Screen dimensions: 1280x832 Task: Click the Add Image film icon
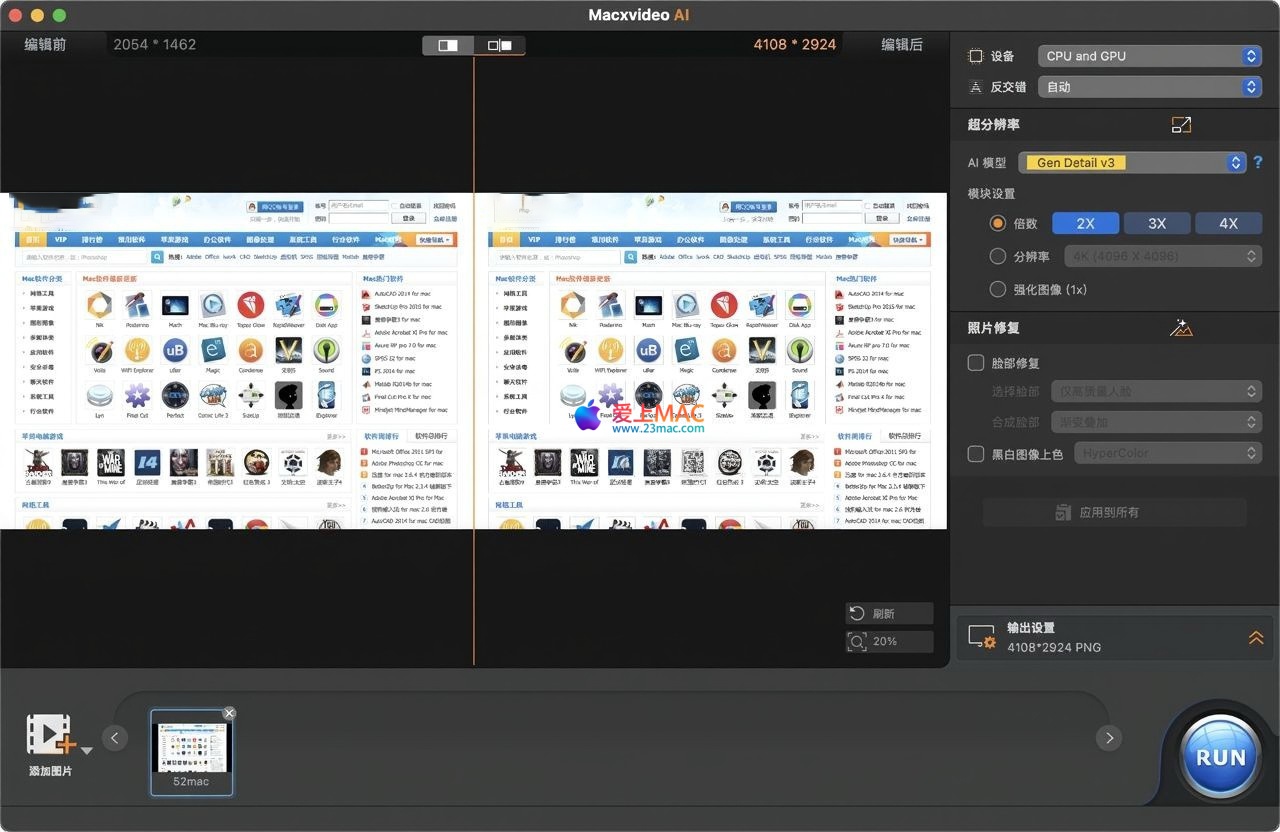50,735
